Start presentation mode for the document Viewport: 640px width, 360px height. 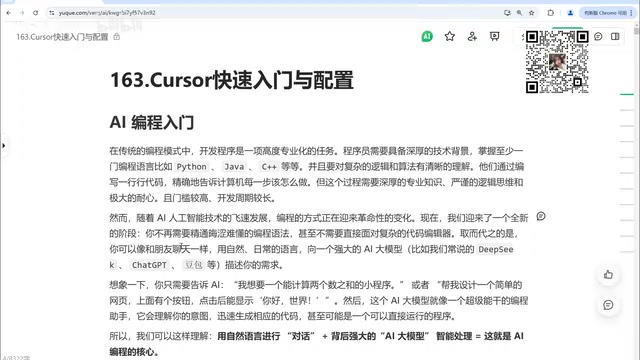click(495, 36)
